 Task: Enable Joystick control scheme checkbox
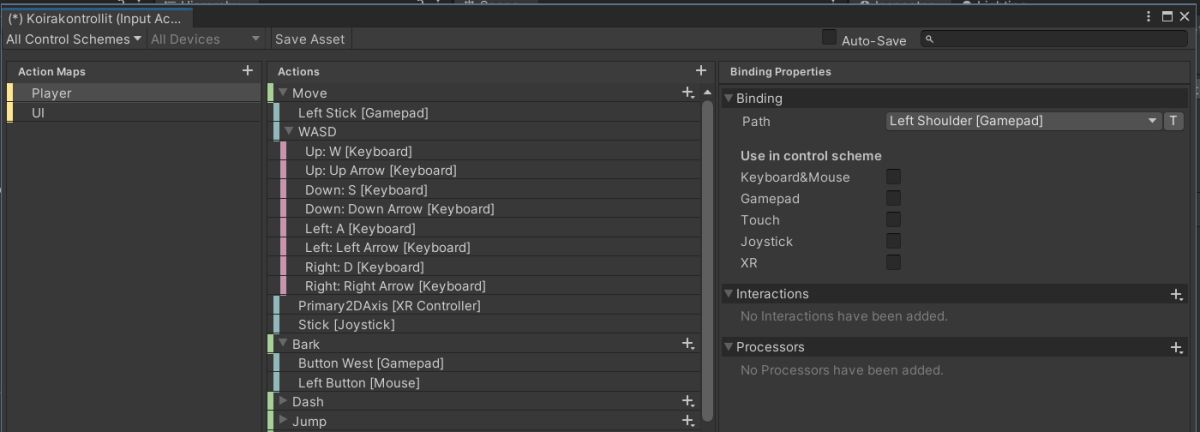coord(893,241)
